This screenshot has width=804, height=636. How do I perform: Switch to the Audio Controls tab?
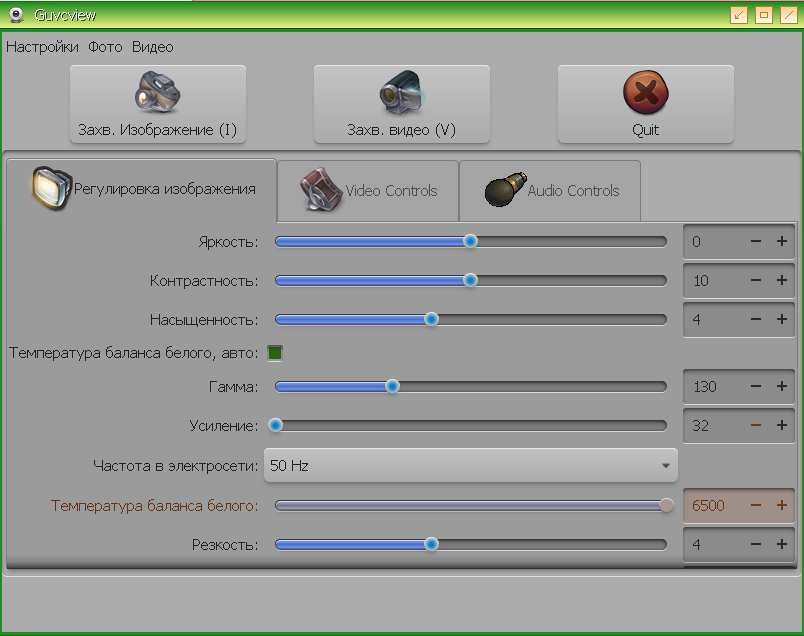pyautogui.click(x=550, y=190)
